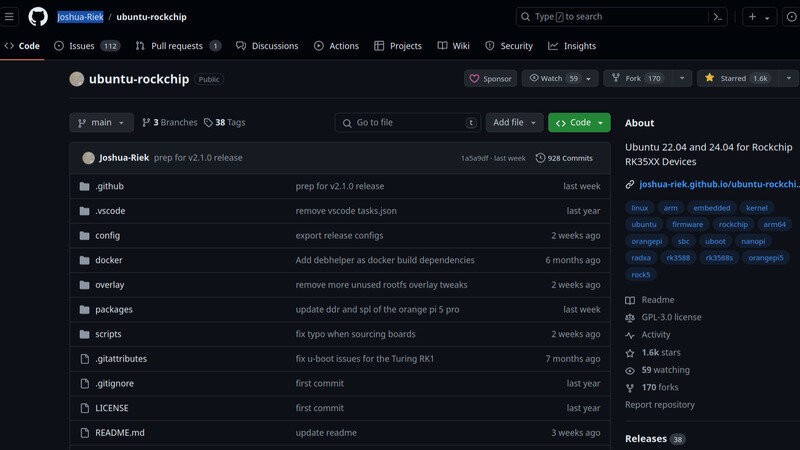Expand the Fork options arrow

click(x=681, y=78)
